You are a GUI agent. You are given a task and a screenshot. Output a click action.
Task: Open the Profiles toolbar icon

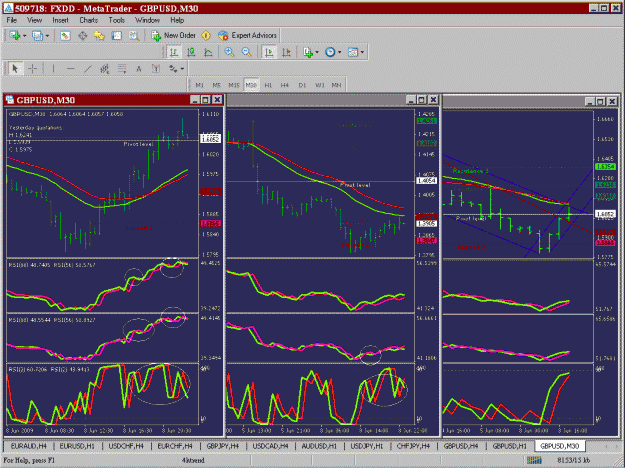[37, 36]
